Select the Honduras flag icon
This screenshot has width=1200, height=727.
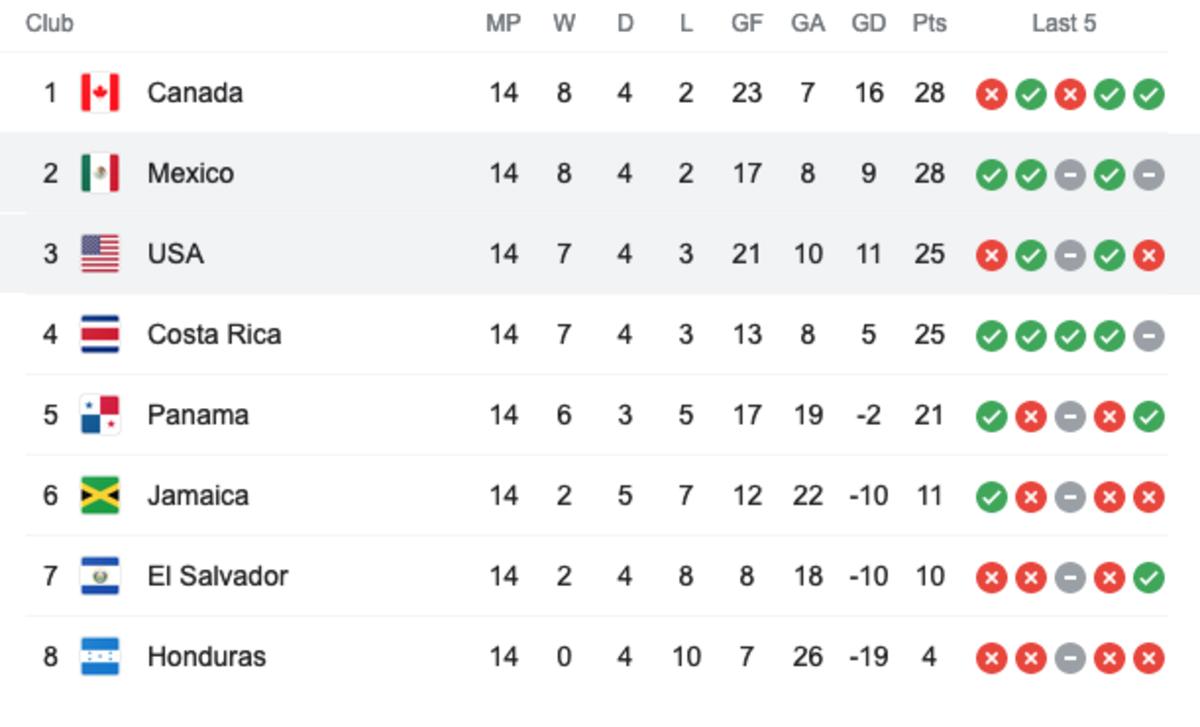pyautogui.click(x=100, y=656)
